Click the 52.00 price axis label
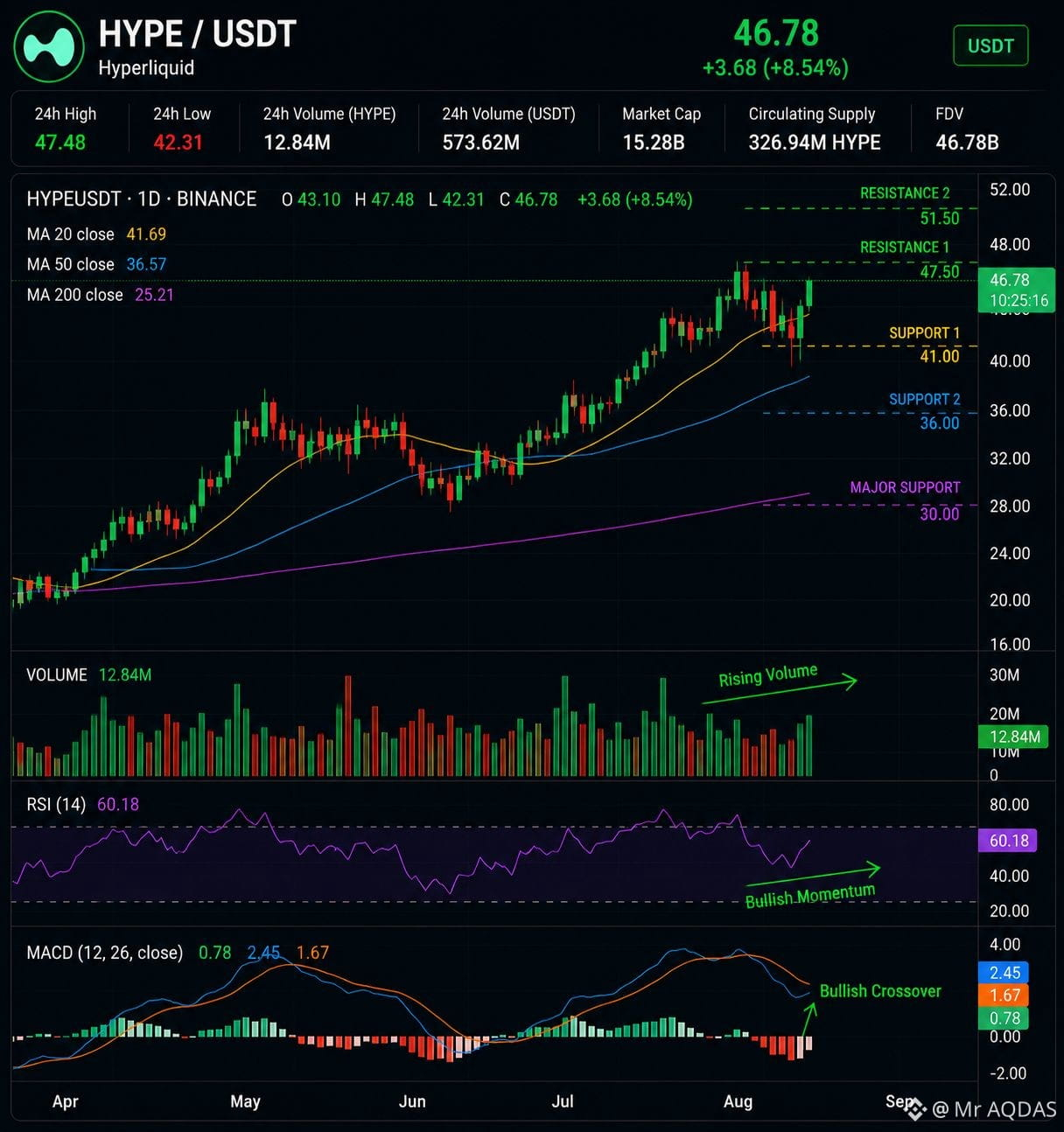 click(1010, 190)
